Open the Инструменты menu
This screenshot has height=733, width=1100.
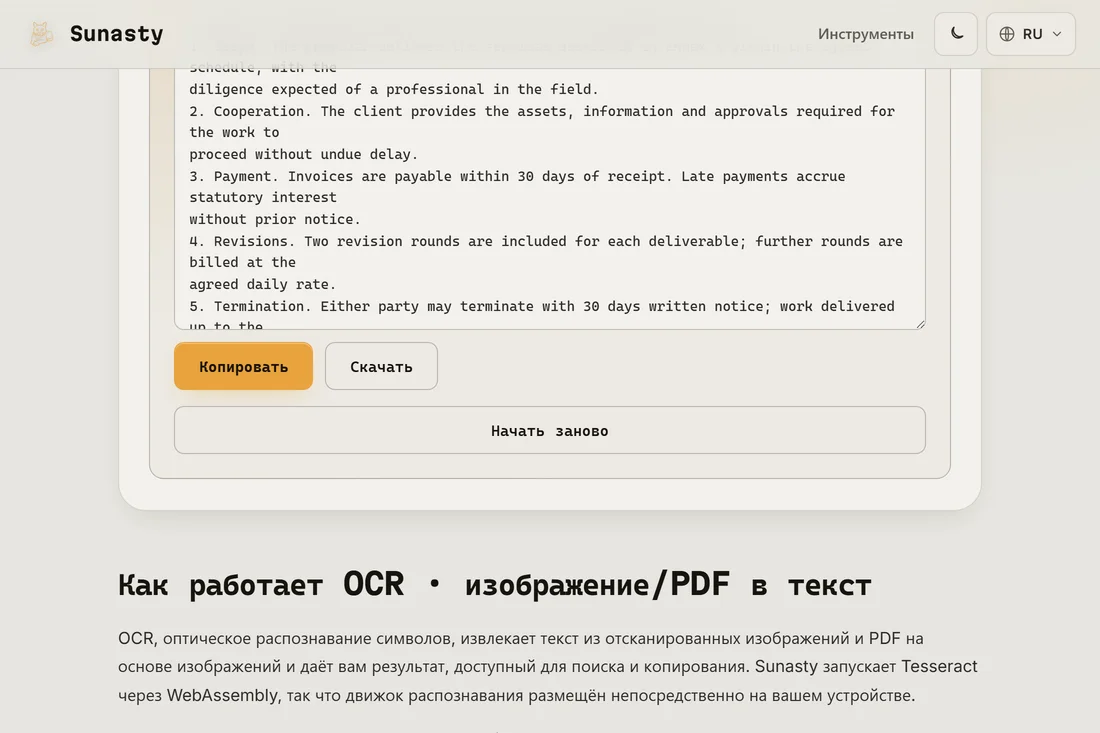tap(866, 34)
